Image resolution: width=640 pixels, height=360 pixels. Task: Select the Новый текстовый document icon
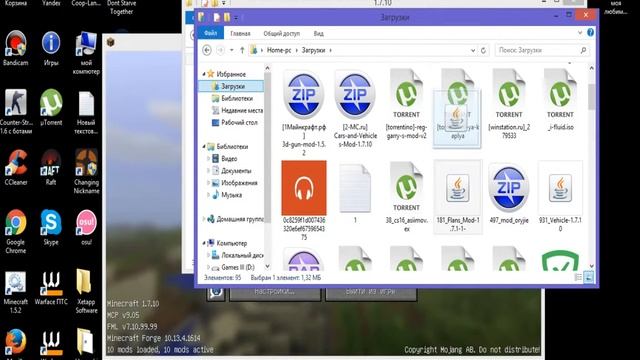(x=86, y=112)
